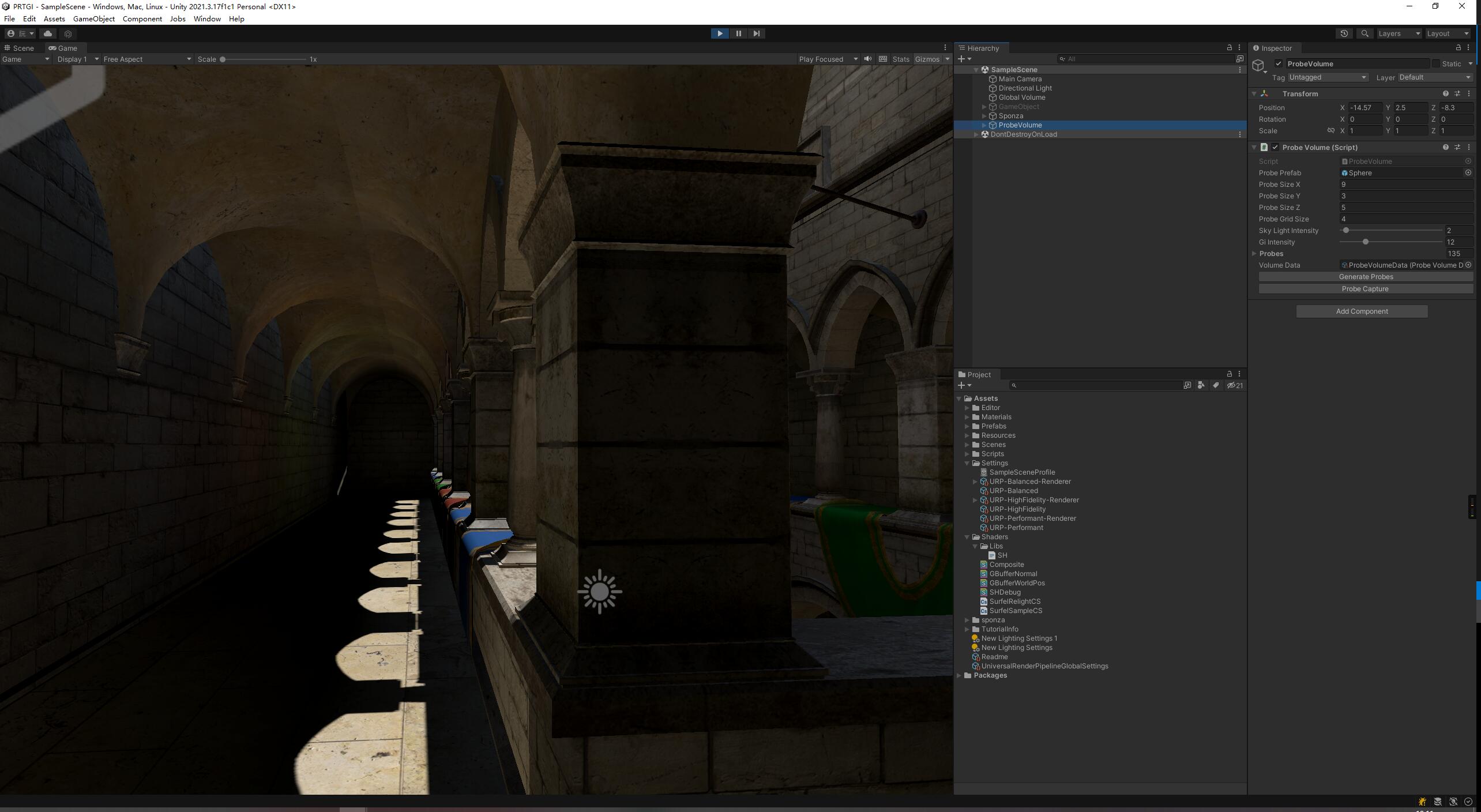Toggle the Stats overlay button
Viewport: 1481px width, 812px height.
(900, 59)
